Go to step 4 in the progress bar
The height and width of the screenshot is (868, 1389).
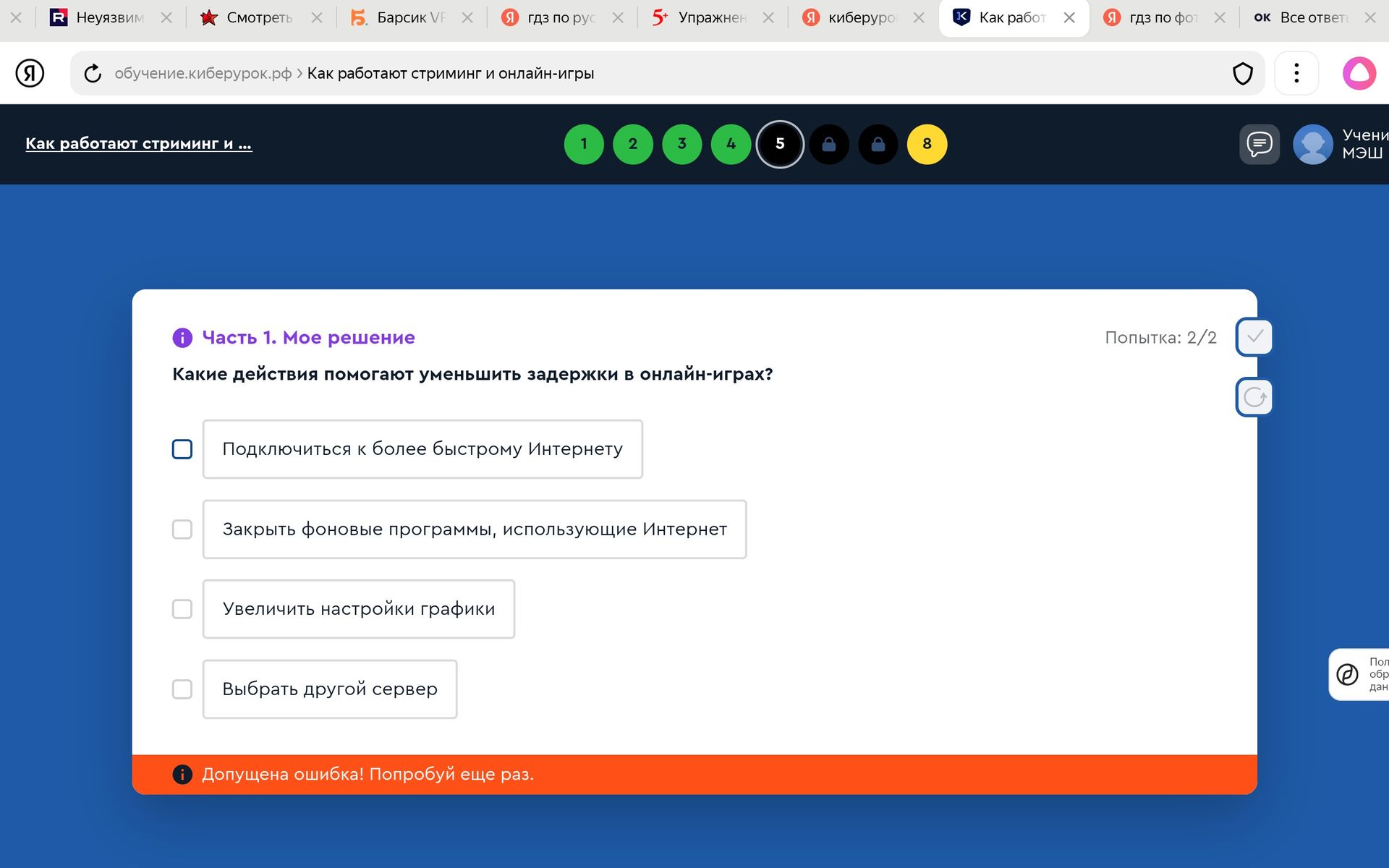[x=731, y=144]
